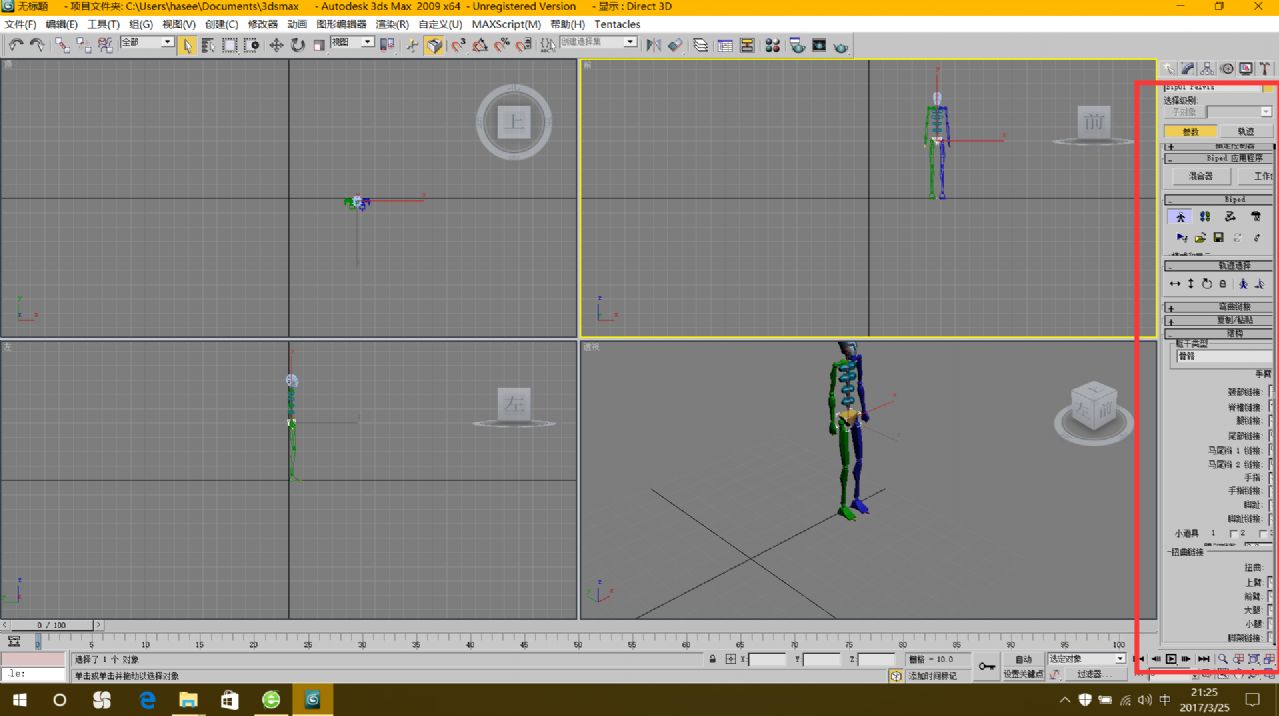Screen dimensions: 1279x716
Task: Click the 混合器 button
Action: point(1200,176)
